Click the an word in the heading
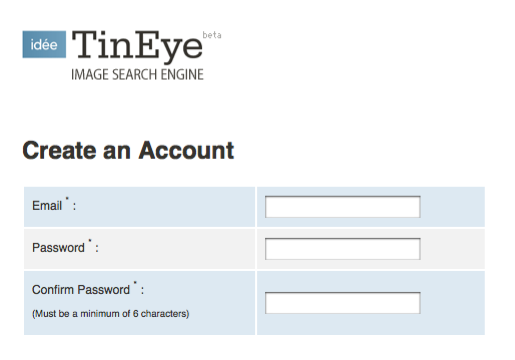515x360 pixels. click(117, 152)
